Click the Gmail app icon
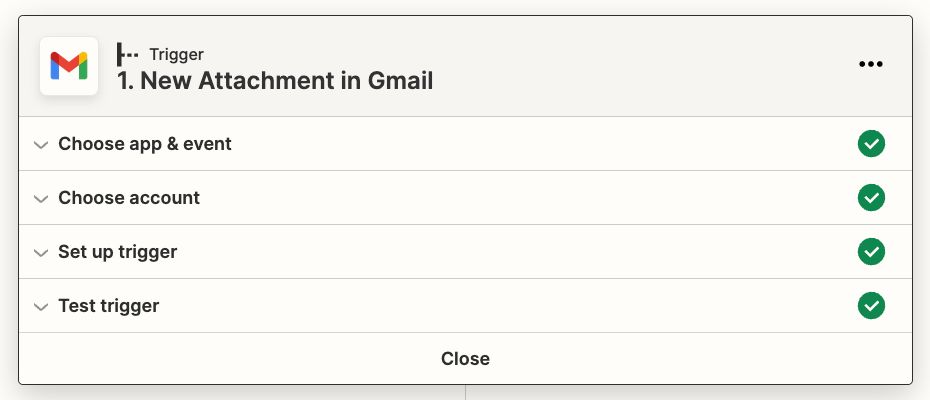930x400 pixels. coord(69,66)
